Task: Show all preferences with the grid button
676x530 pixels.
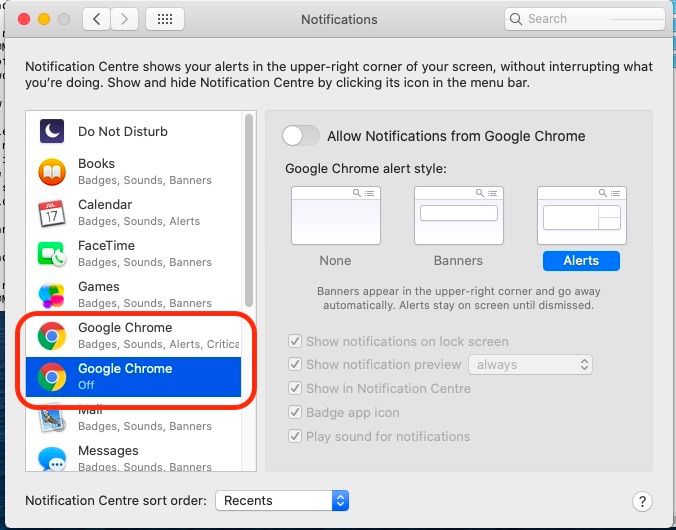Action: point(165,19)
